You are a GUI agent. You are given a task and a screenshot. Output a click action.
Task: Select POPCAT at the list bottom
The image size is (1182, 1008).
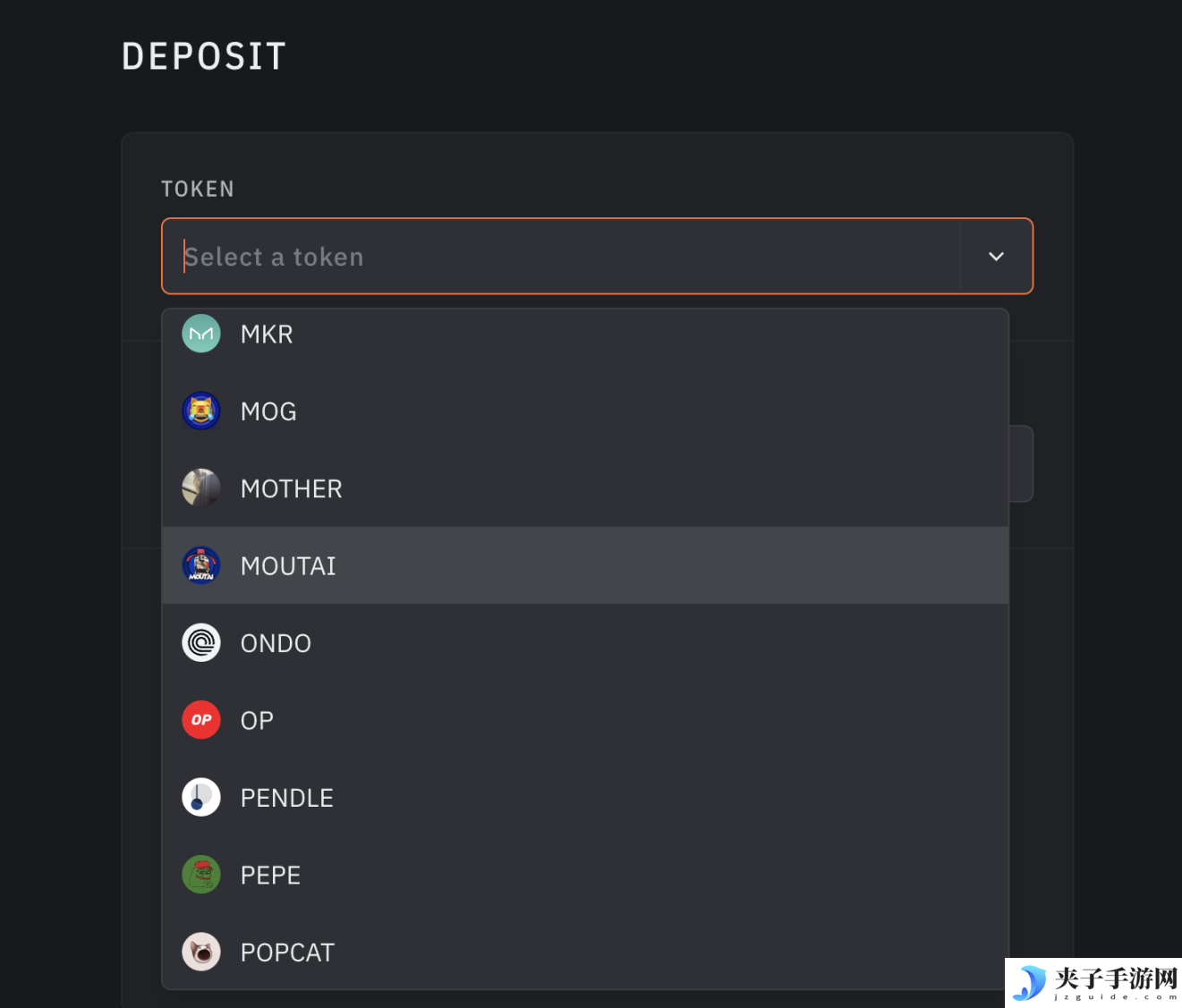(x=585, y=952)
